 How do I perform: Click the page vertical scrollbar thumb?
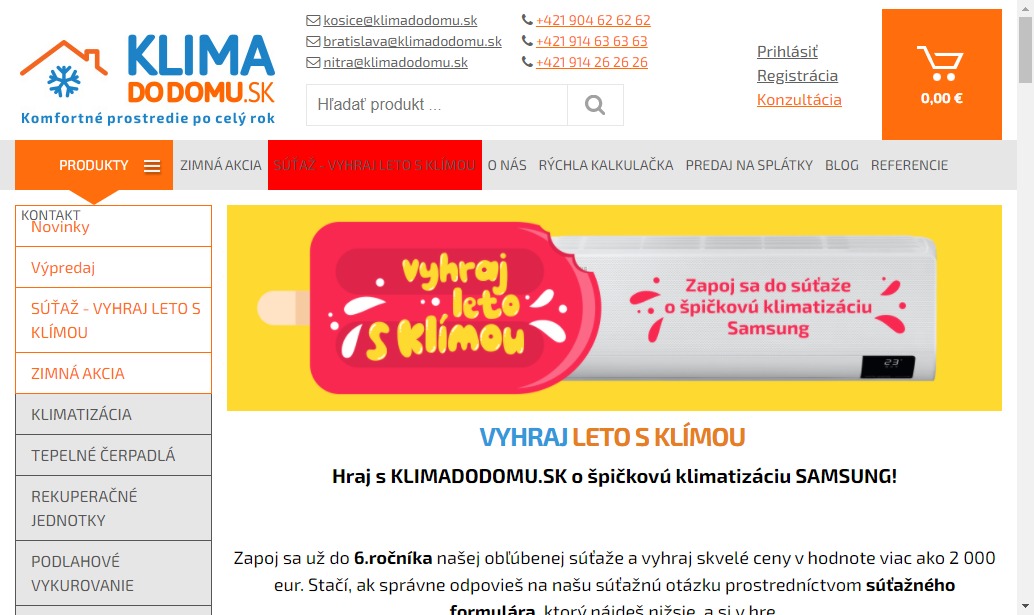(x=1025, y=49)
